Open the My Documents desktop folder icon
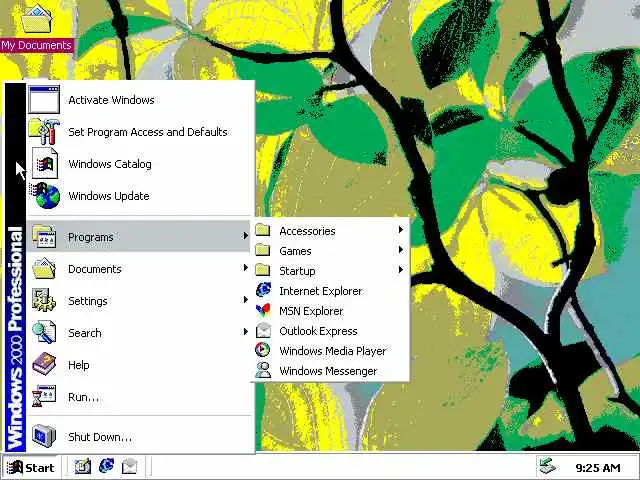Viewport: 640px width, 480px height. 37,18
